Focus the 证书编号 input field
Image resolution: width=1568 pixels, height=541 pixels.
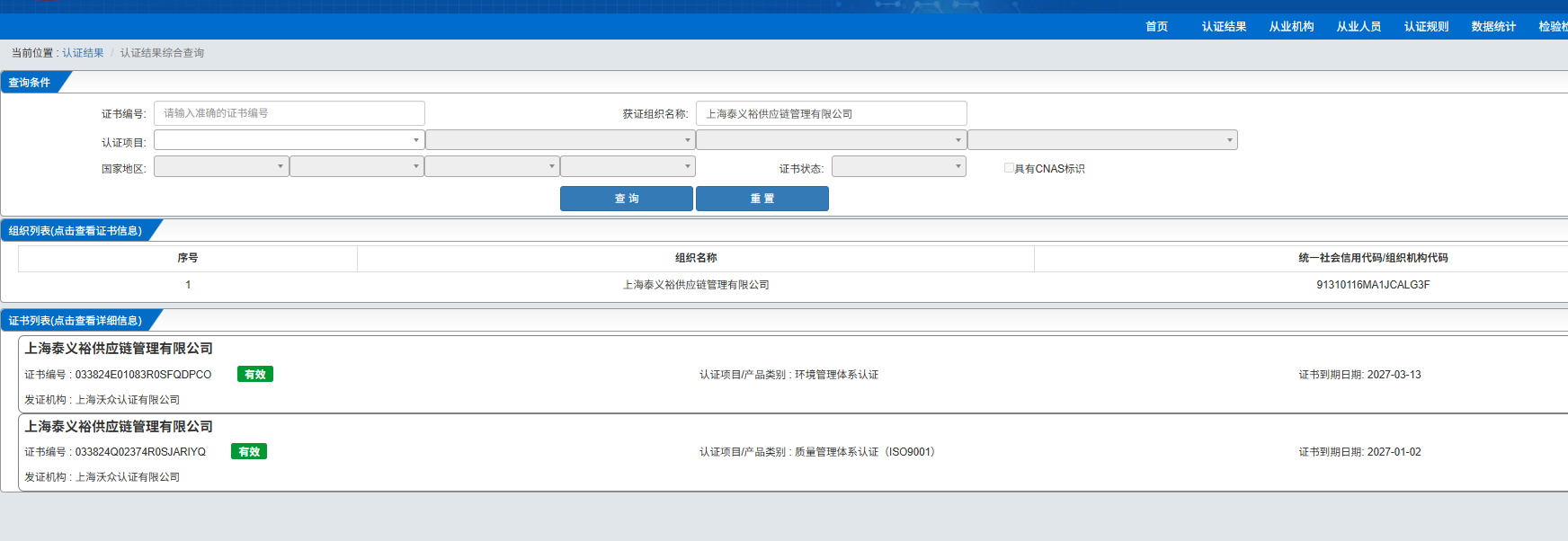pos(290,113)
